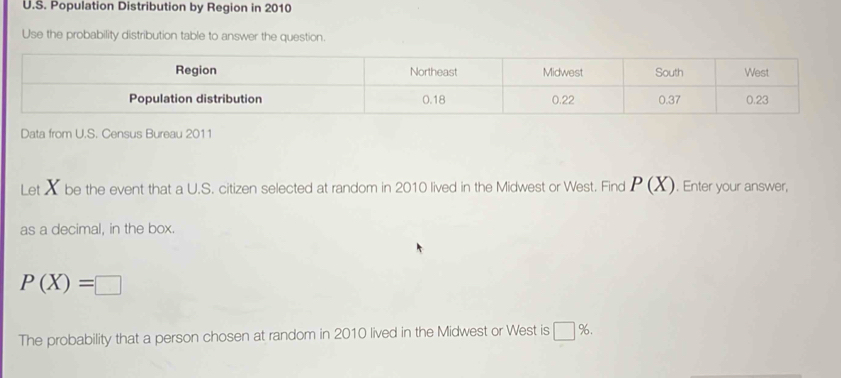The image size is (841, 378).
Task: Click the title U.S. Population Distribution by Region
Action: tap(158, 8)
